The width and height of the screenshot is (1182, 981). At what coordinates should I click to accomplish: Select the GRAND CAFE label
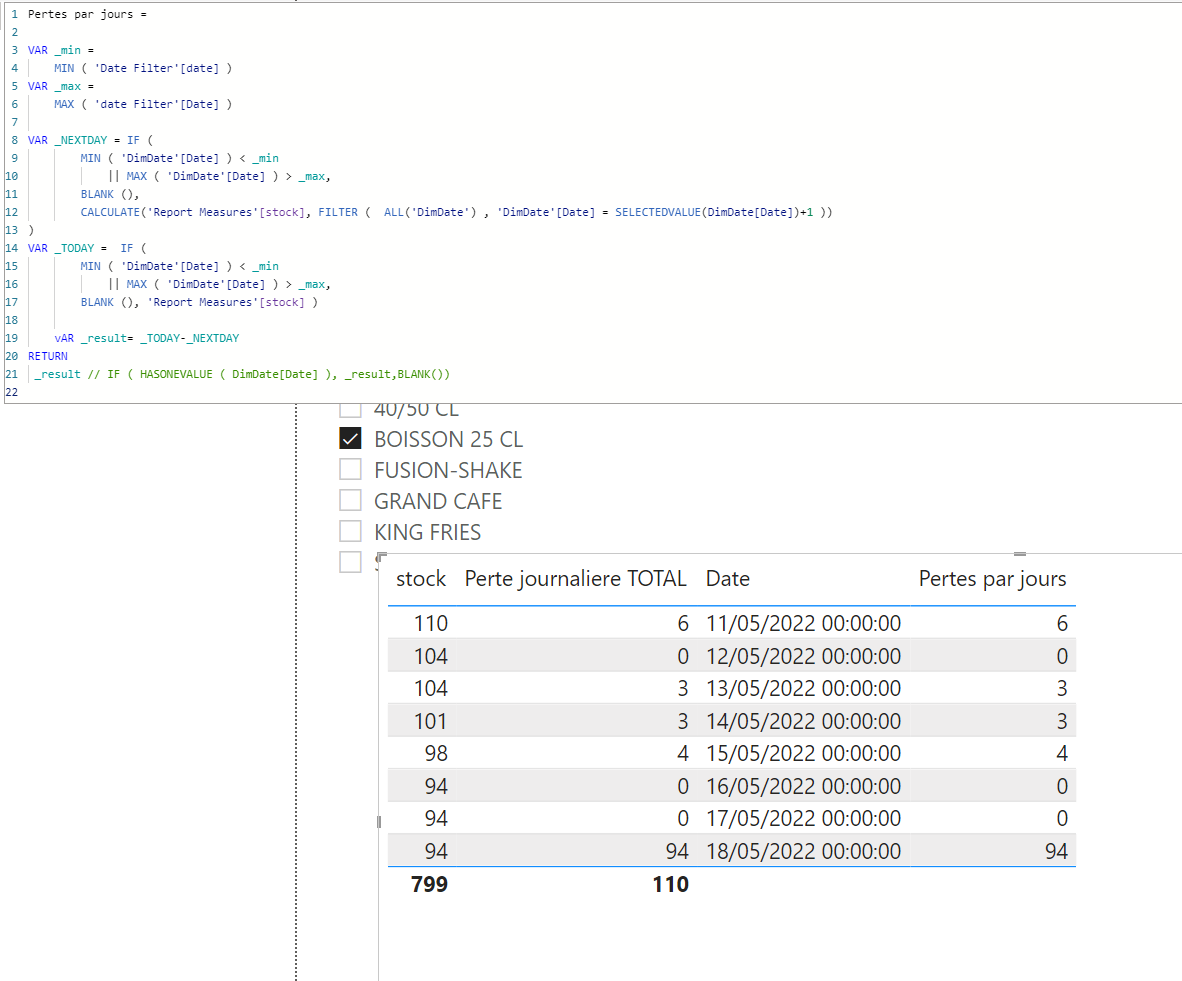point(438,501)
